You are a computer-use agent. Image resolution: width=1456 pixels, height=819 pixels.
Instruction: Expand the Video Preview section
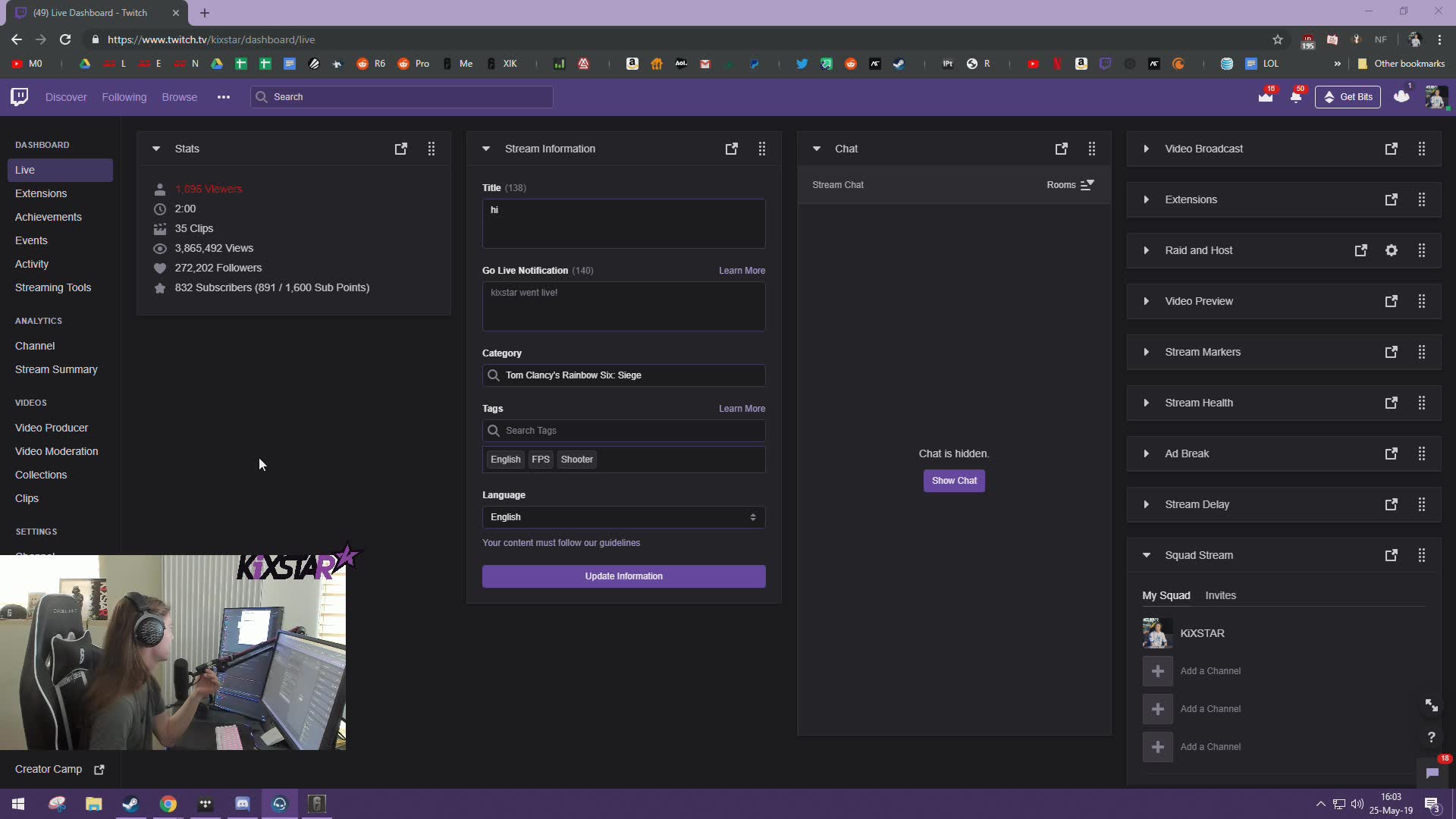pos(1145,301)
